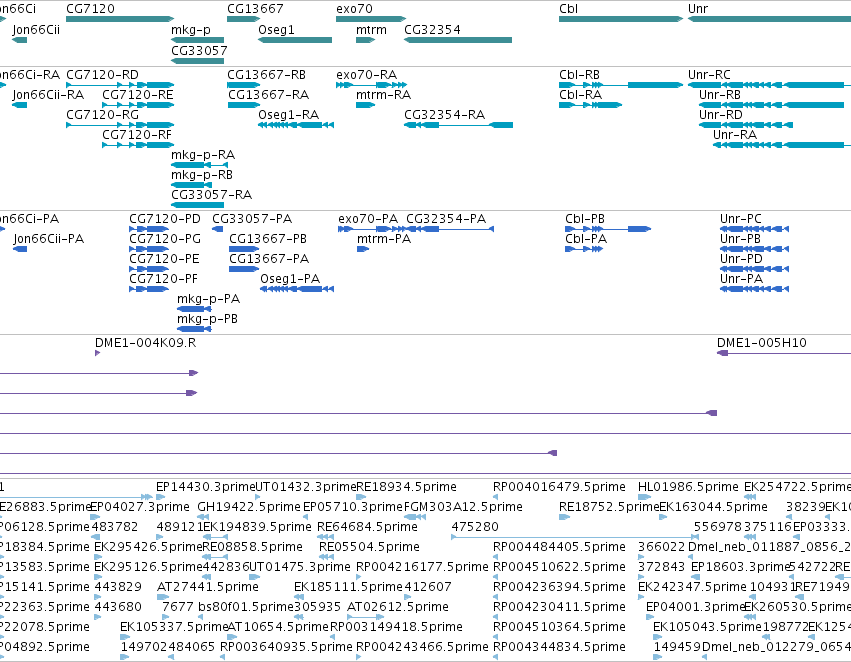Click protein mtrm-PA

tap(363, 249)
